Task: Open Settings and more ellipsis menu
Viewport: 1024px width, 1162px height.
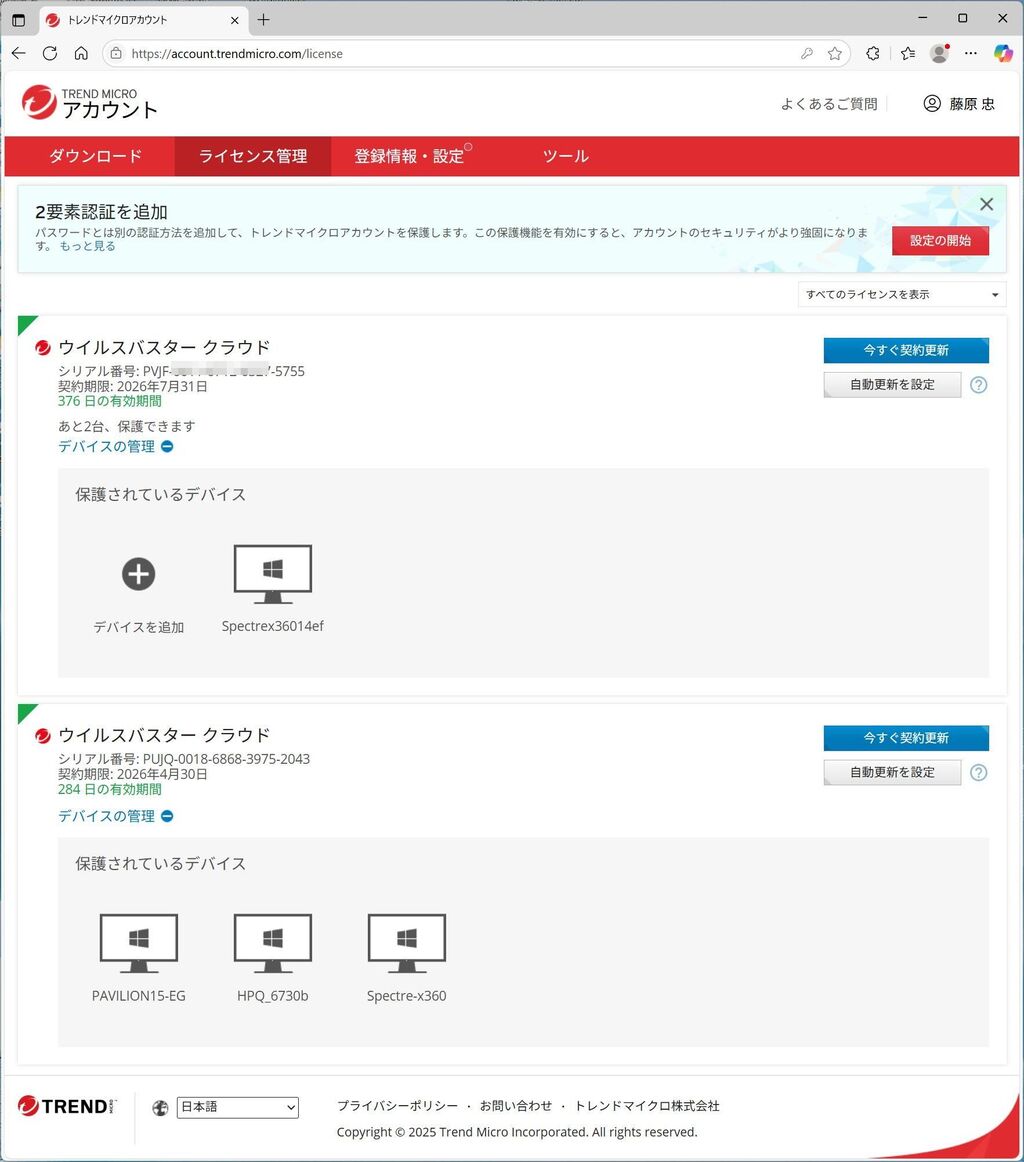Action: click(x=971, y=53)
